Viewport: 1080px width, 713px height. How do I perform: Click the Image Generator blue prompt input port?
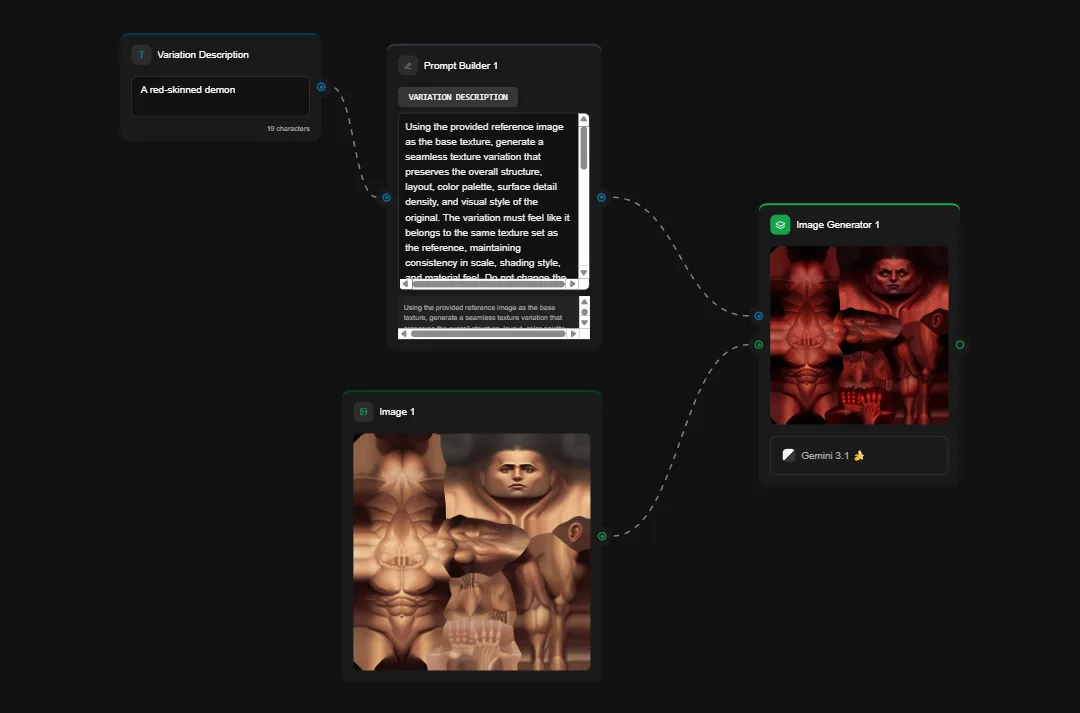pyautogui.click(x=759, y=316)
